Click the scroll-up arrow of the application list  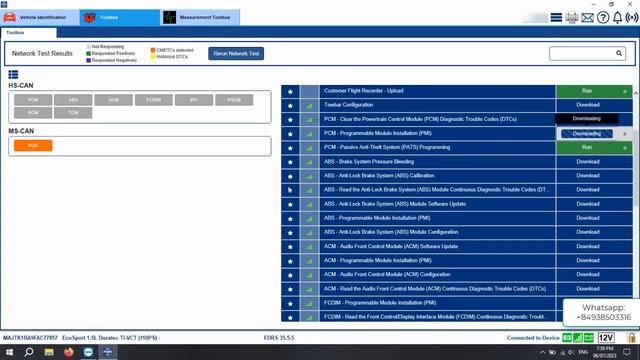(x=636, y=93)
